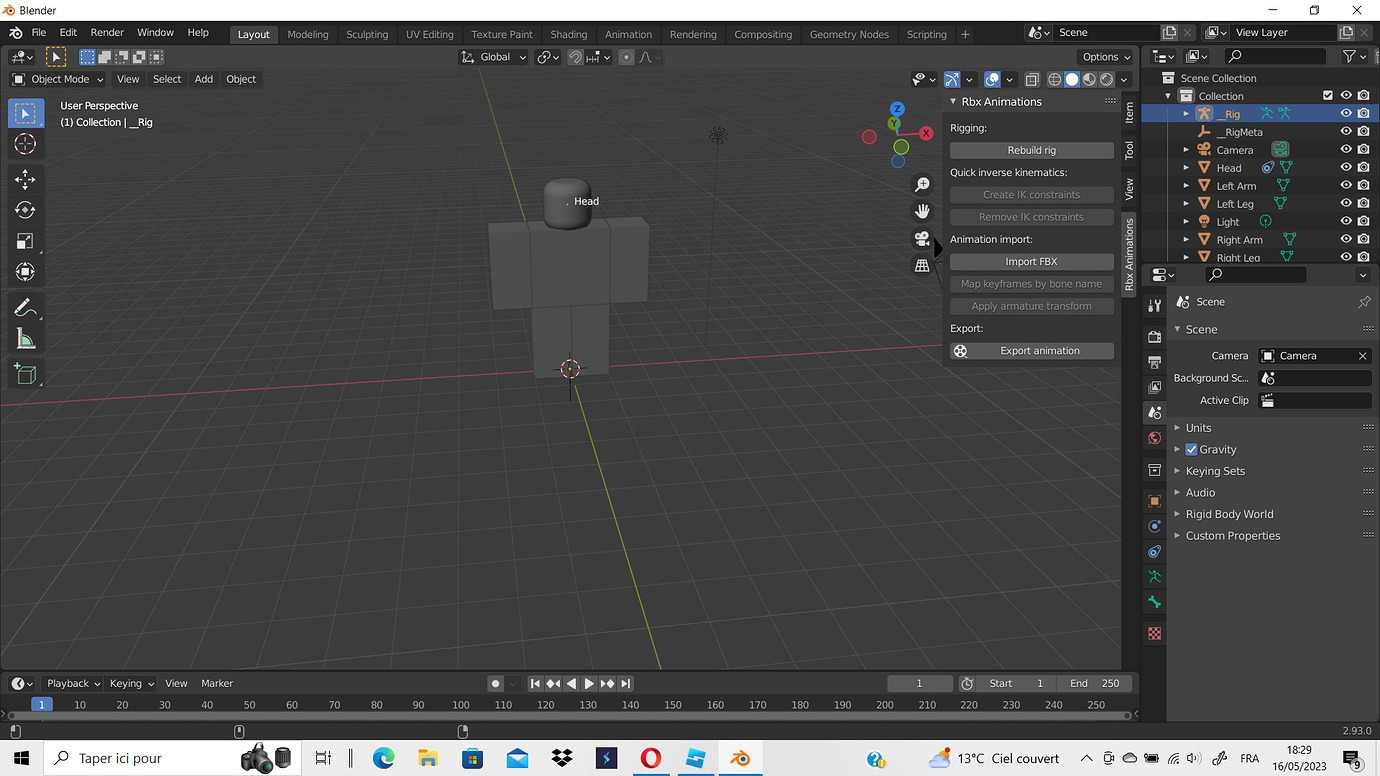1380x776 pixels.
Task: Click the Rebuild rig button
Action: coord(1031,149)
